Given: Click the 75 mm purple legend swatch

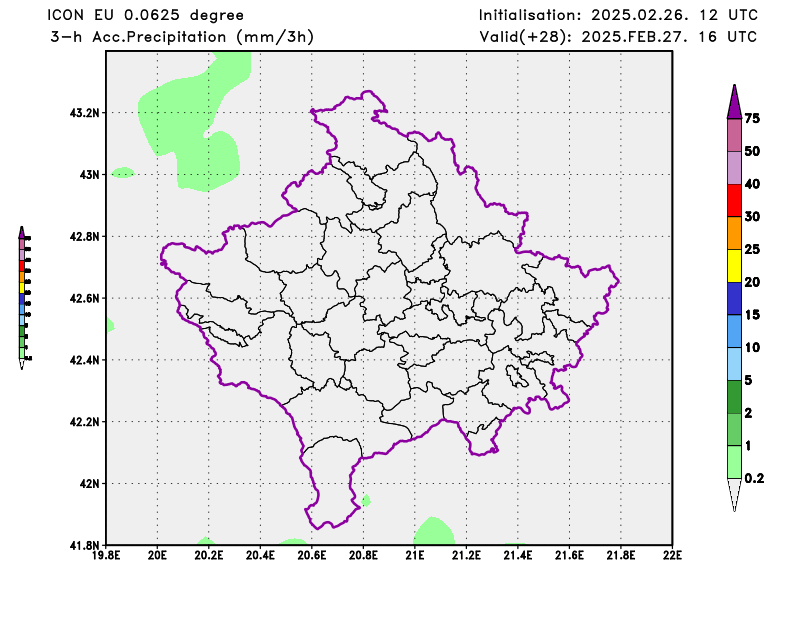Looking at the screenshot, I should tap(734, 103).
